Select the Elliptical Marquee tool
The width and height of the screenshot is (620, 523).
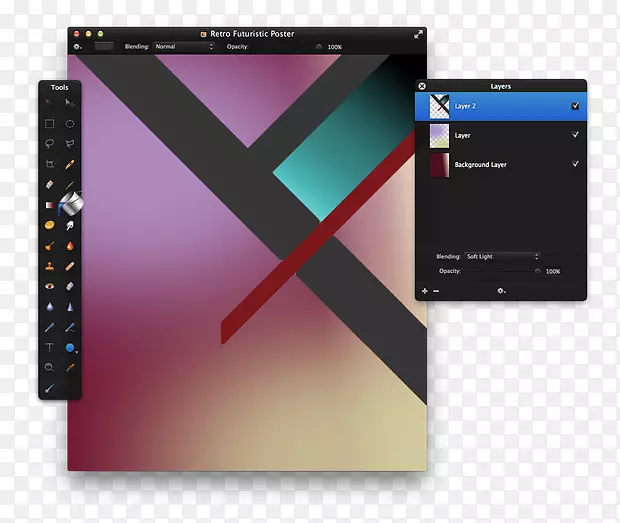point(70,124)
